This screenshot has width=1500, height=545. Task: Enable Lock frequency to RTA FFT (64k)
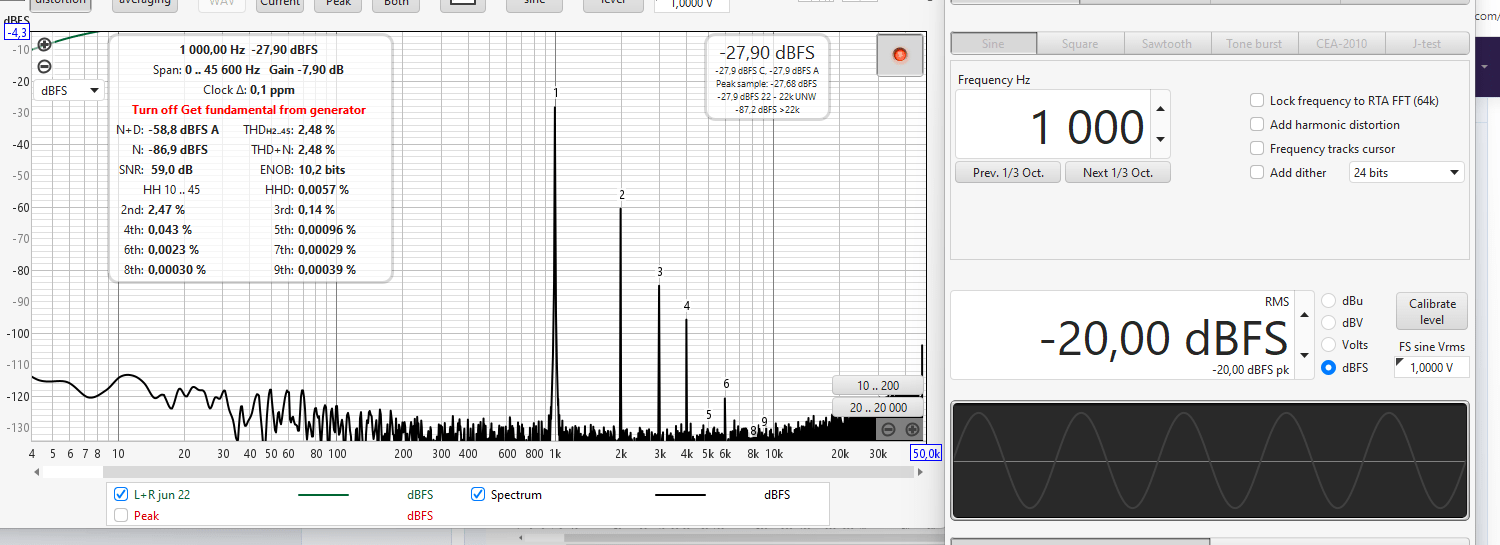[x=1257, y=101]
